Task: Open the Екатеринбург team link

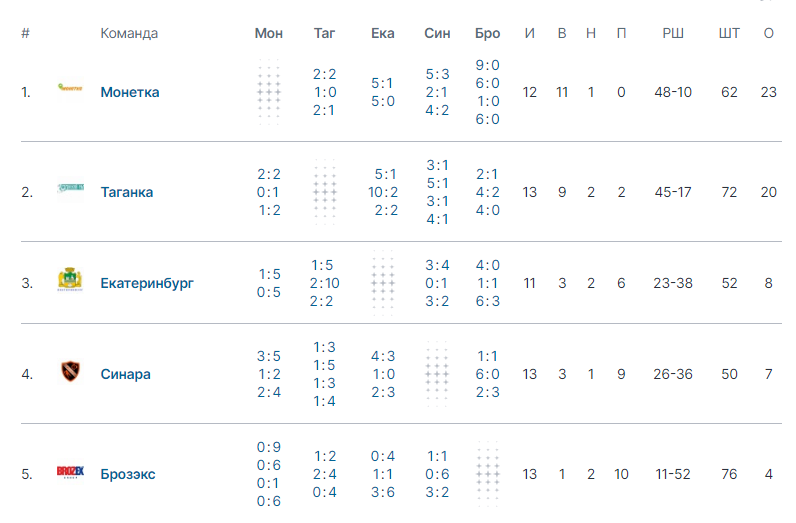Action: point(147,283)
